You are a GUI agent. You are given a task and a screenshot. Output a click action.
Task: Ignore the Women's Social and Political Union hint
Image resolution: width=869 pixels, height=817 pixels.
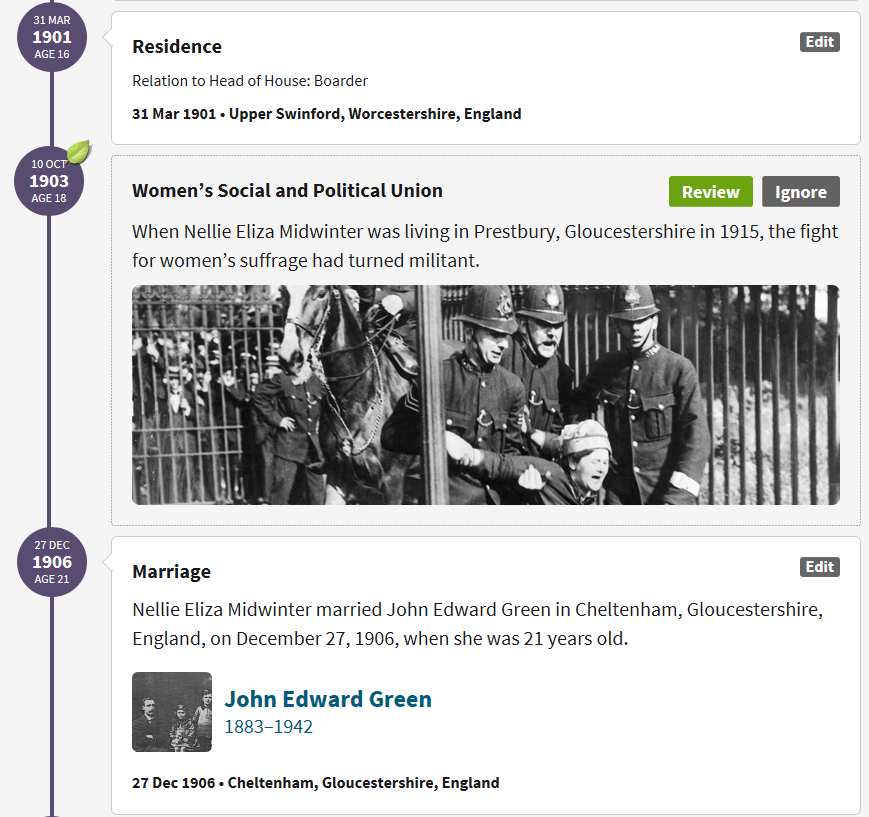click(x=800, y=192)
